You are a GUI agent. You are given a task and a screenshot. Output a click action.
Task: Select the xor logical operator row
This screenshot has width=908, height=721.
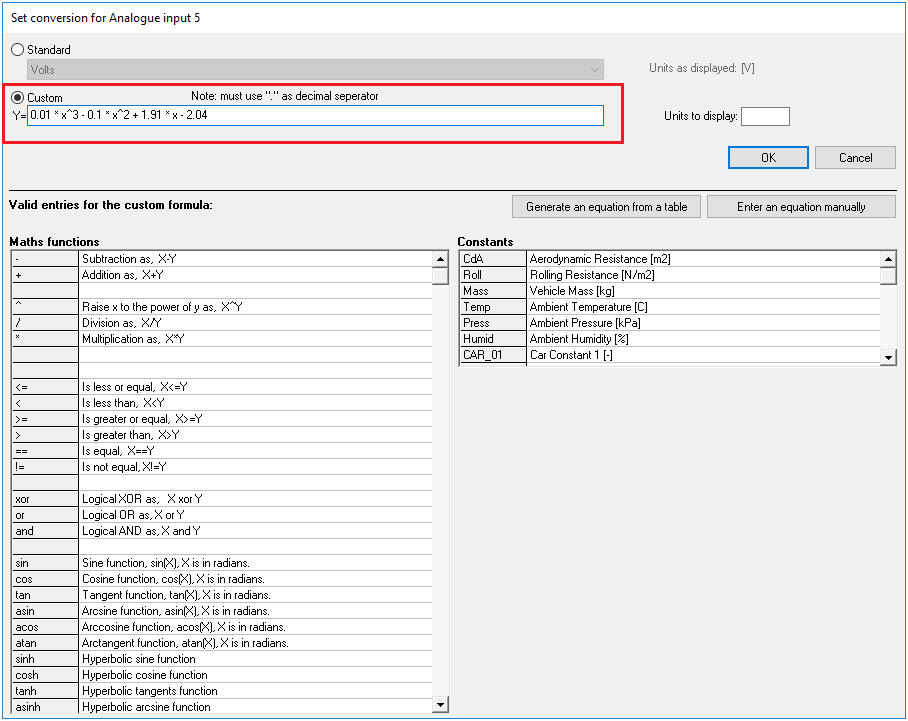[x=220, y=499]
